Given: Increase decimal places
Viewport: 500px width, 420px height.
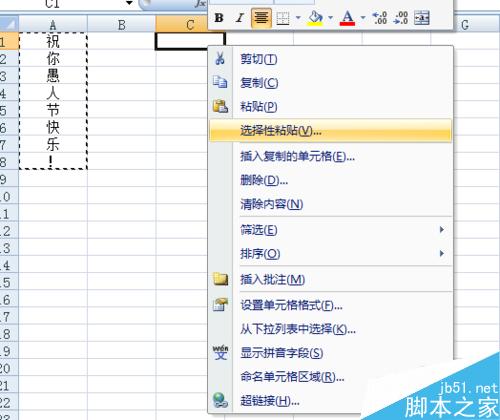Looking at the screenshot, I should coord(379,18).
